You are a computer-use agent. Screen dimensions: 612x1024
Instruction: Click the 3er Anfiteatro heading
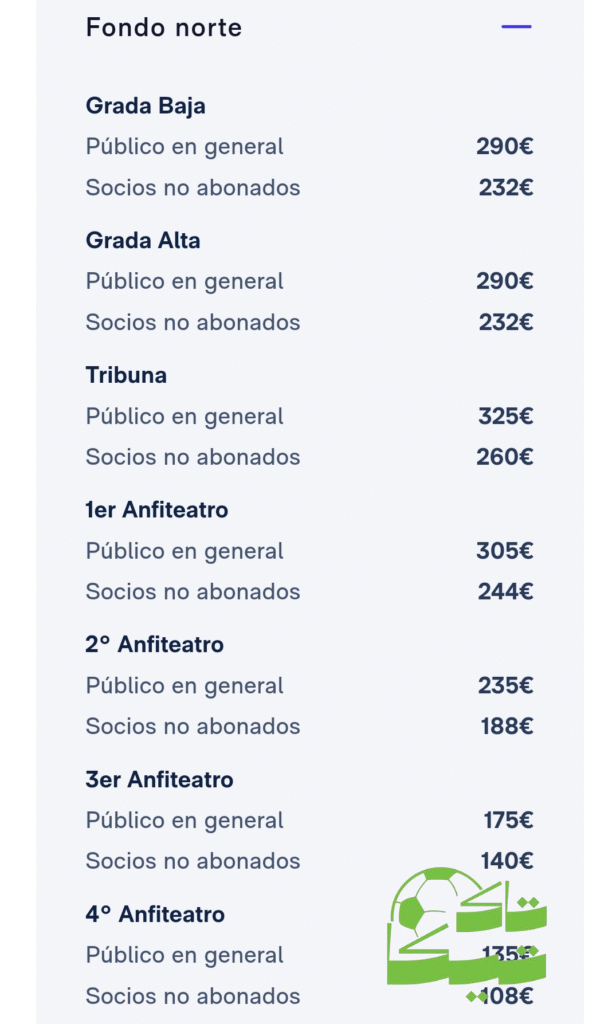[x=160, y=780]
